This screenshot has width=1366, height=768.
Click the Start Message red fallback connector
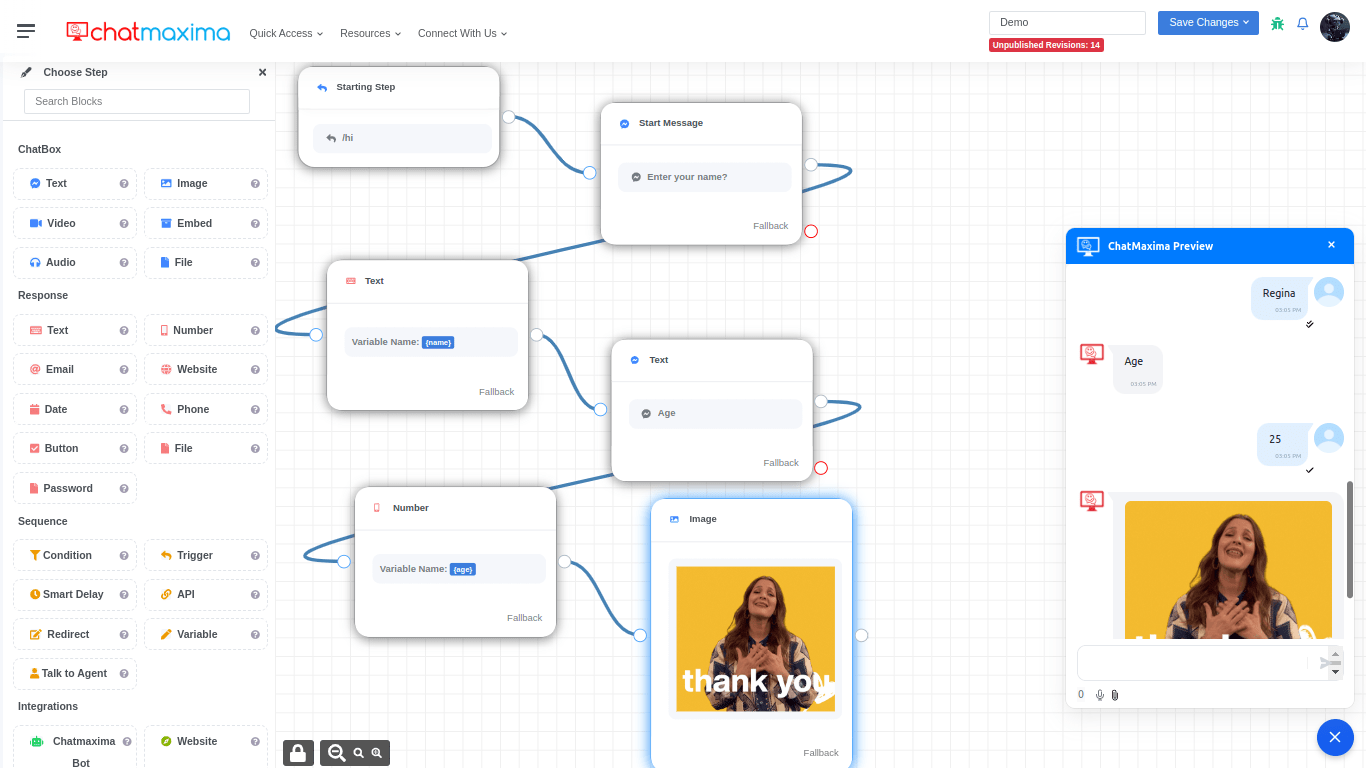click(811, 231)
